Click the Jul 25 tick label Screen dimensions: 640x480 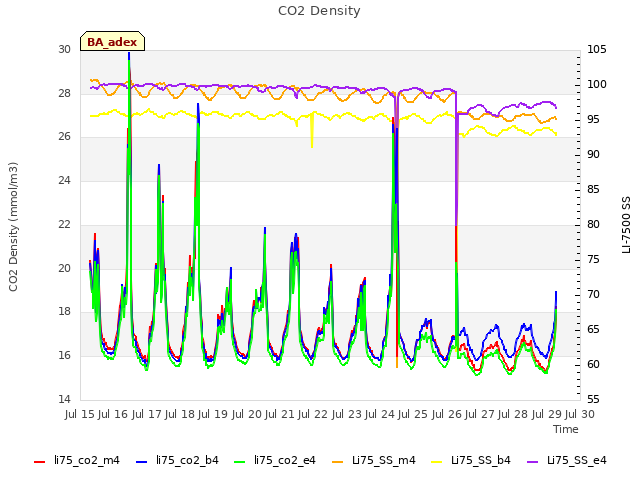[x=413, y=414]
